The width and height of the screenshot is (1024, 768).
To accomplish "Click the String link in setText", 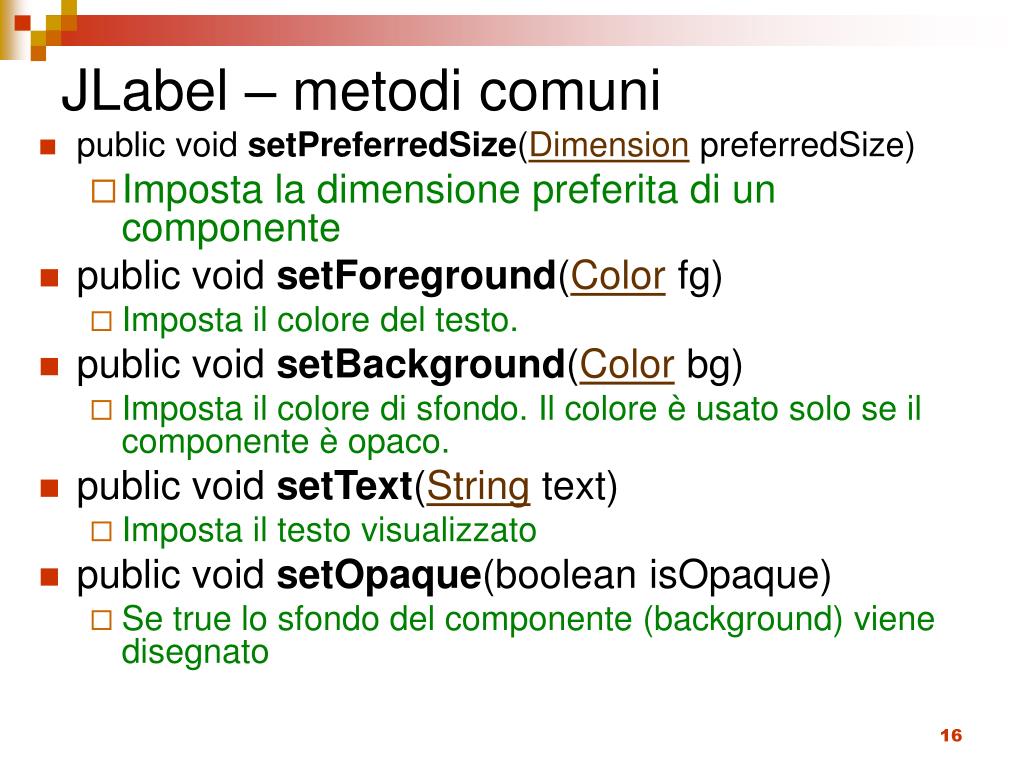I will click(x=477, y=487).
